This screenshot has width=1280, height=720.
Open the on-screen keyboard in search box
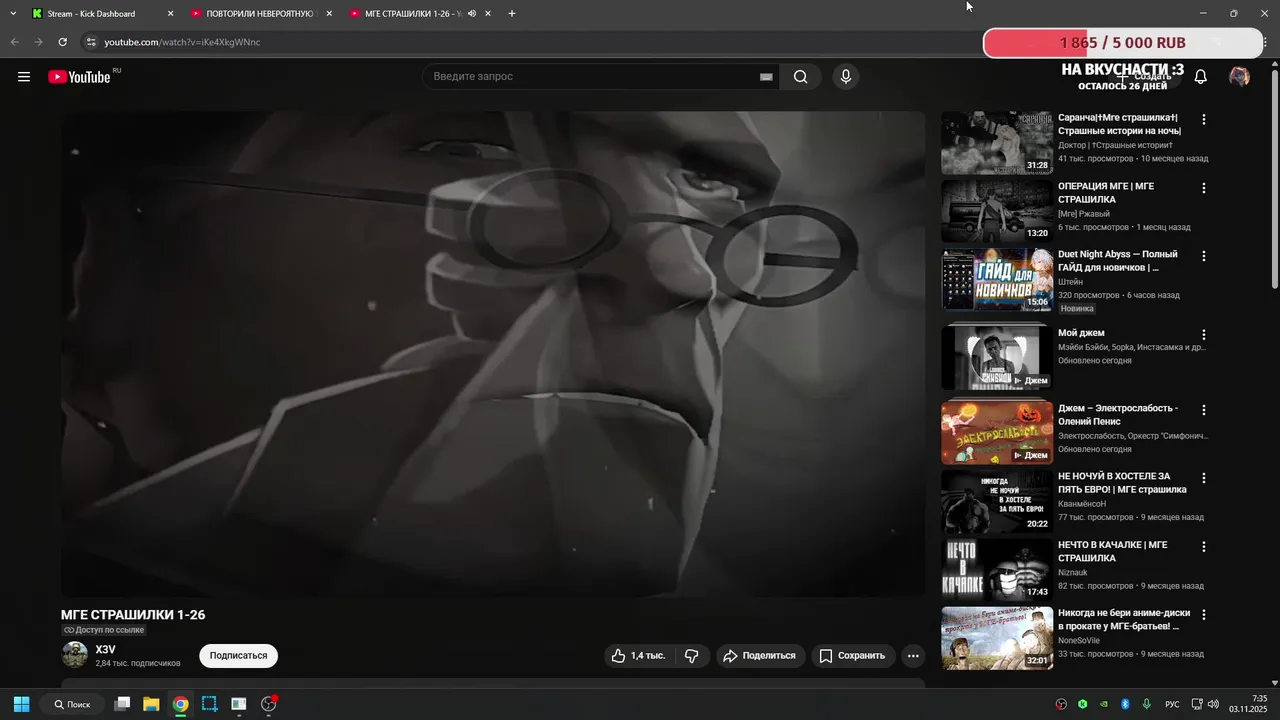click(766, 77)
